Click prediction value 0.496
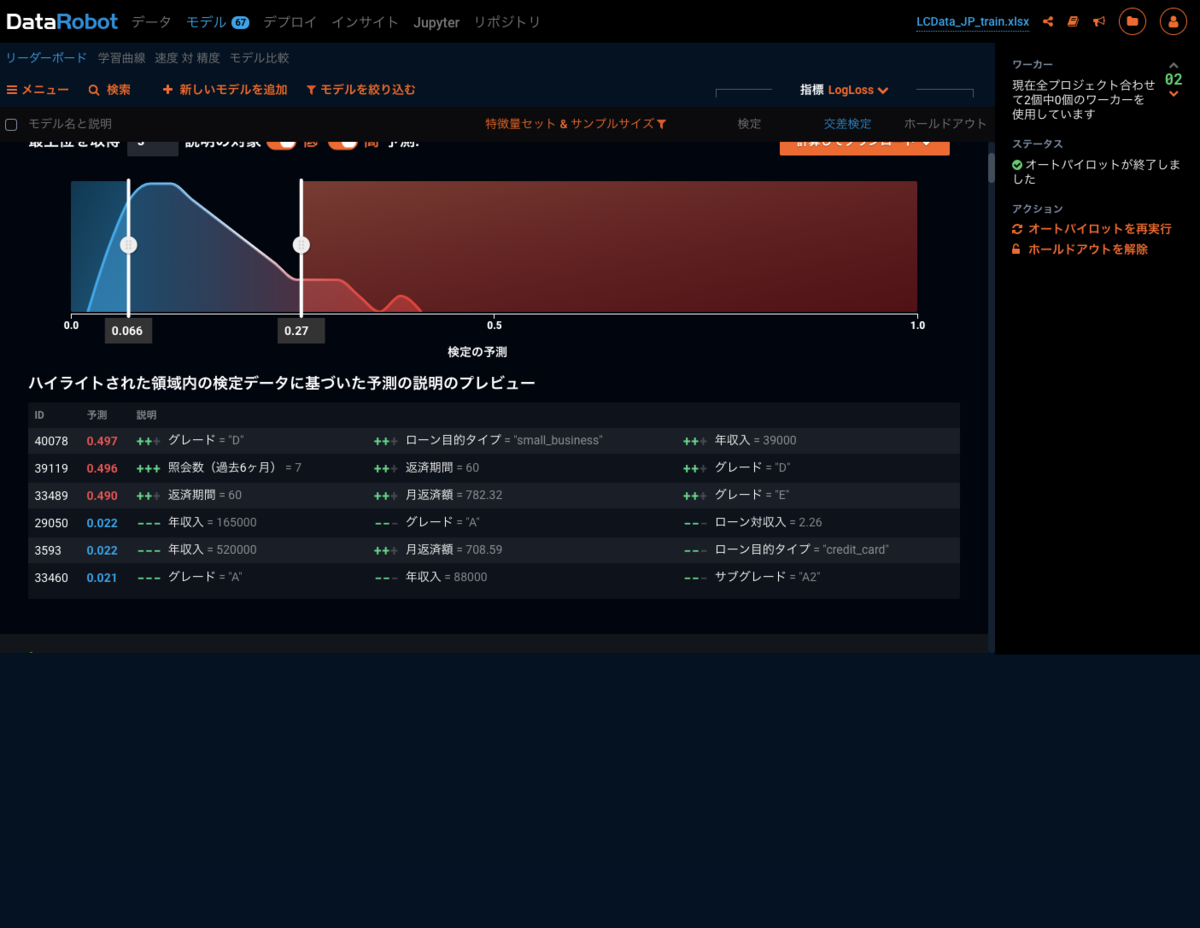This screenshot has height=928, width=1200. pos(102,468)
